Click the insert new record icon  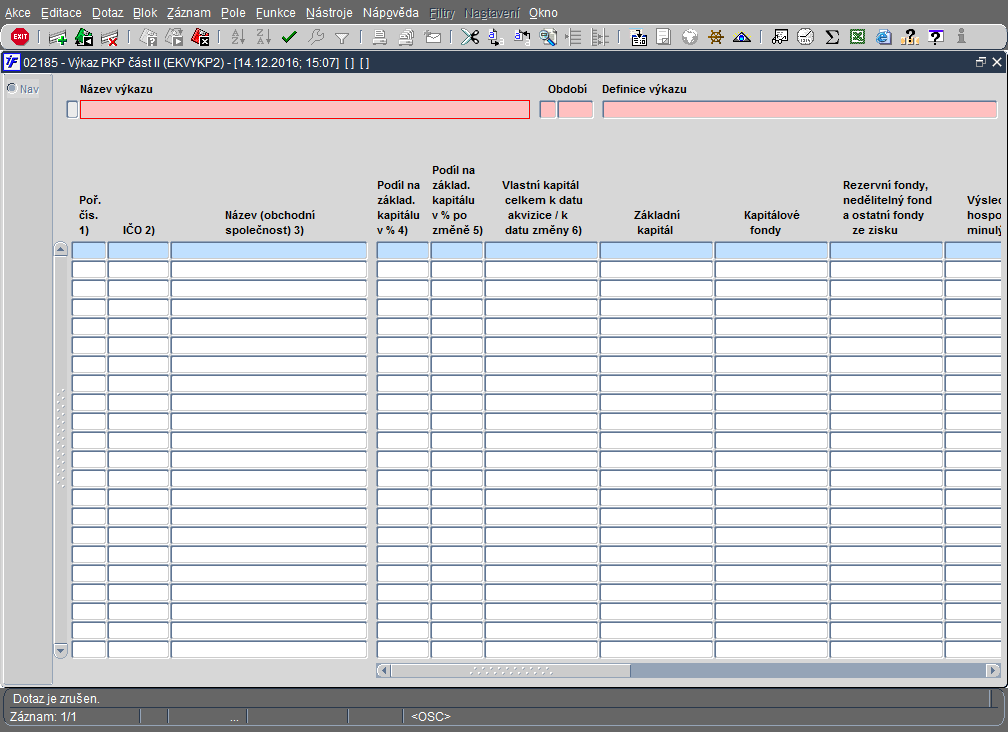[58, 38]
